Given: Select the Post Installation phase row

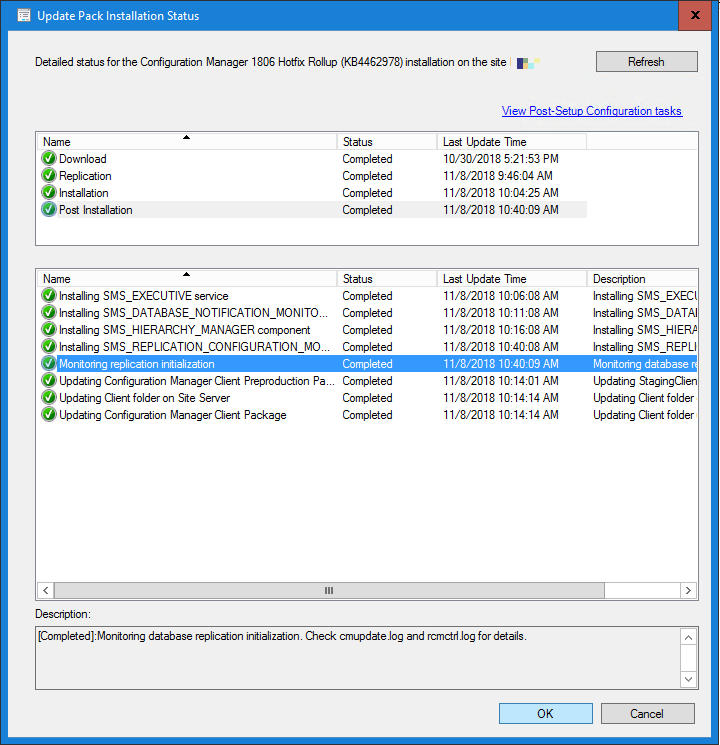Looking at the screenshot, I should click(x=313, y=210).
